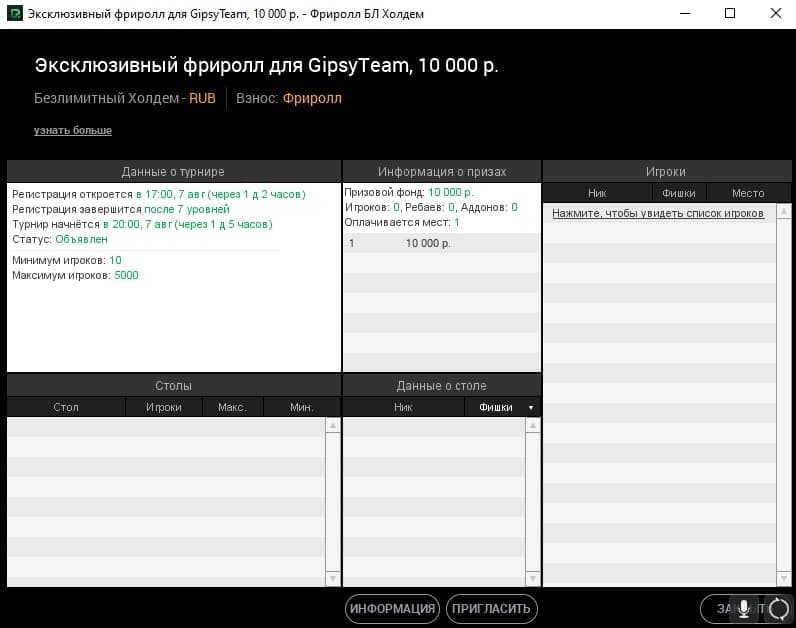The image size is (796, 628).
Task: Click the circular refresh arrows icon
Action: coord(779,609)
